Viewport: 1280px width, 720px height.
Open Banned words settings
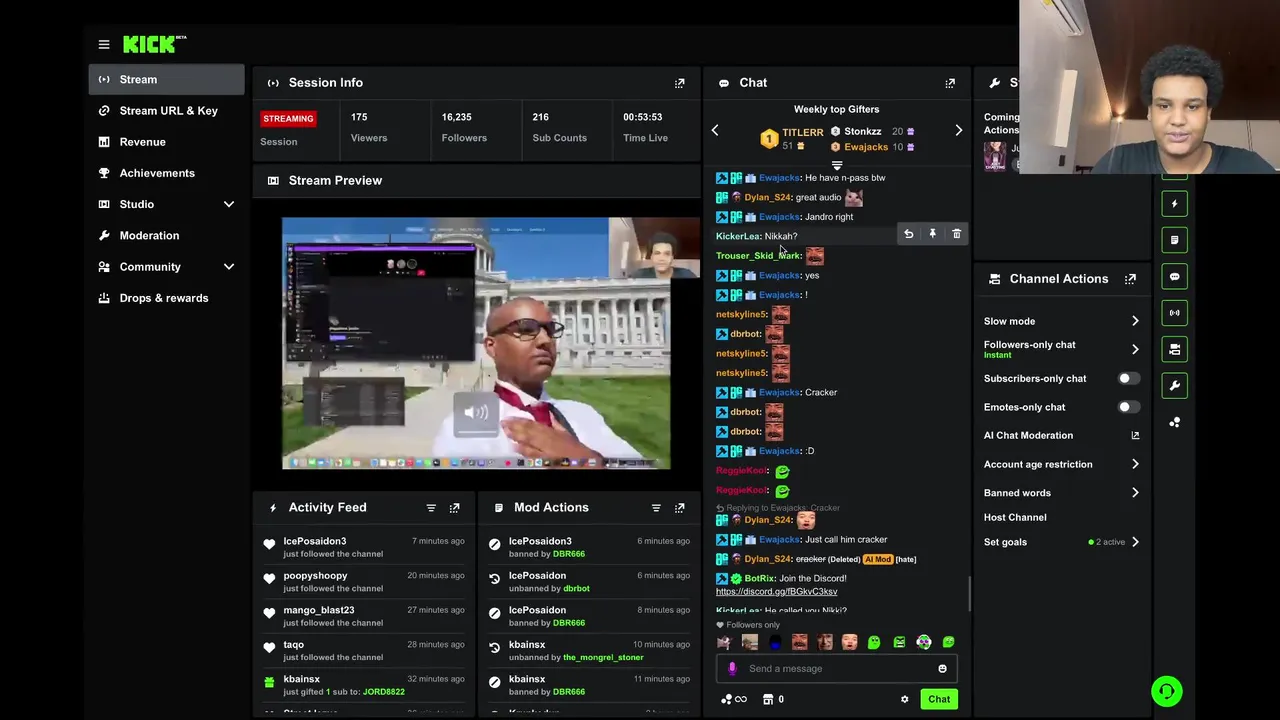coord(1061,493)
